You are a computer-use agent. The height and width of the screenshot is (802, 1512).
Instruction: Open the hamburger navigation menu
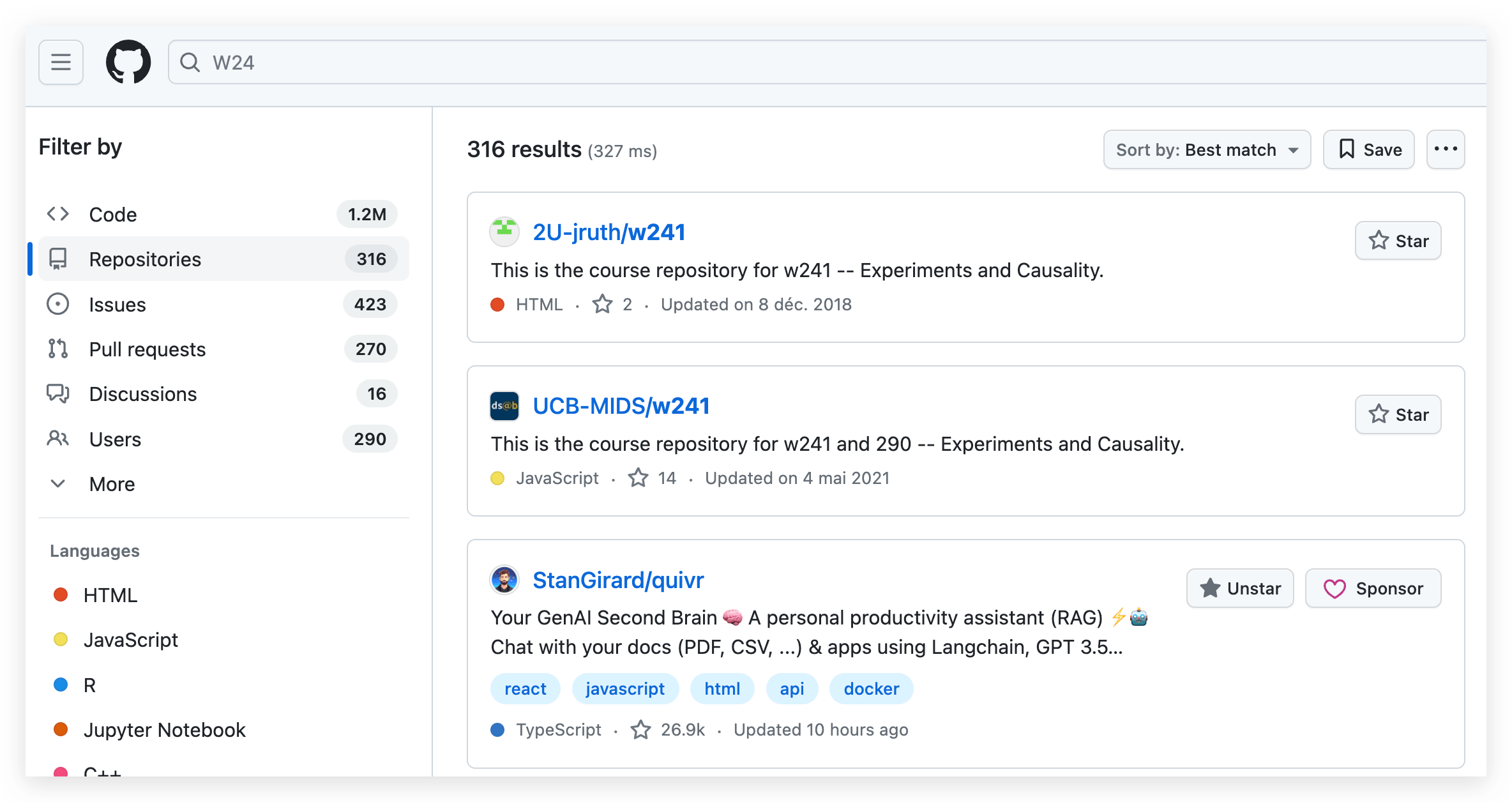[61, 62]
